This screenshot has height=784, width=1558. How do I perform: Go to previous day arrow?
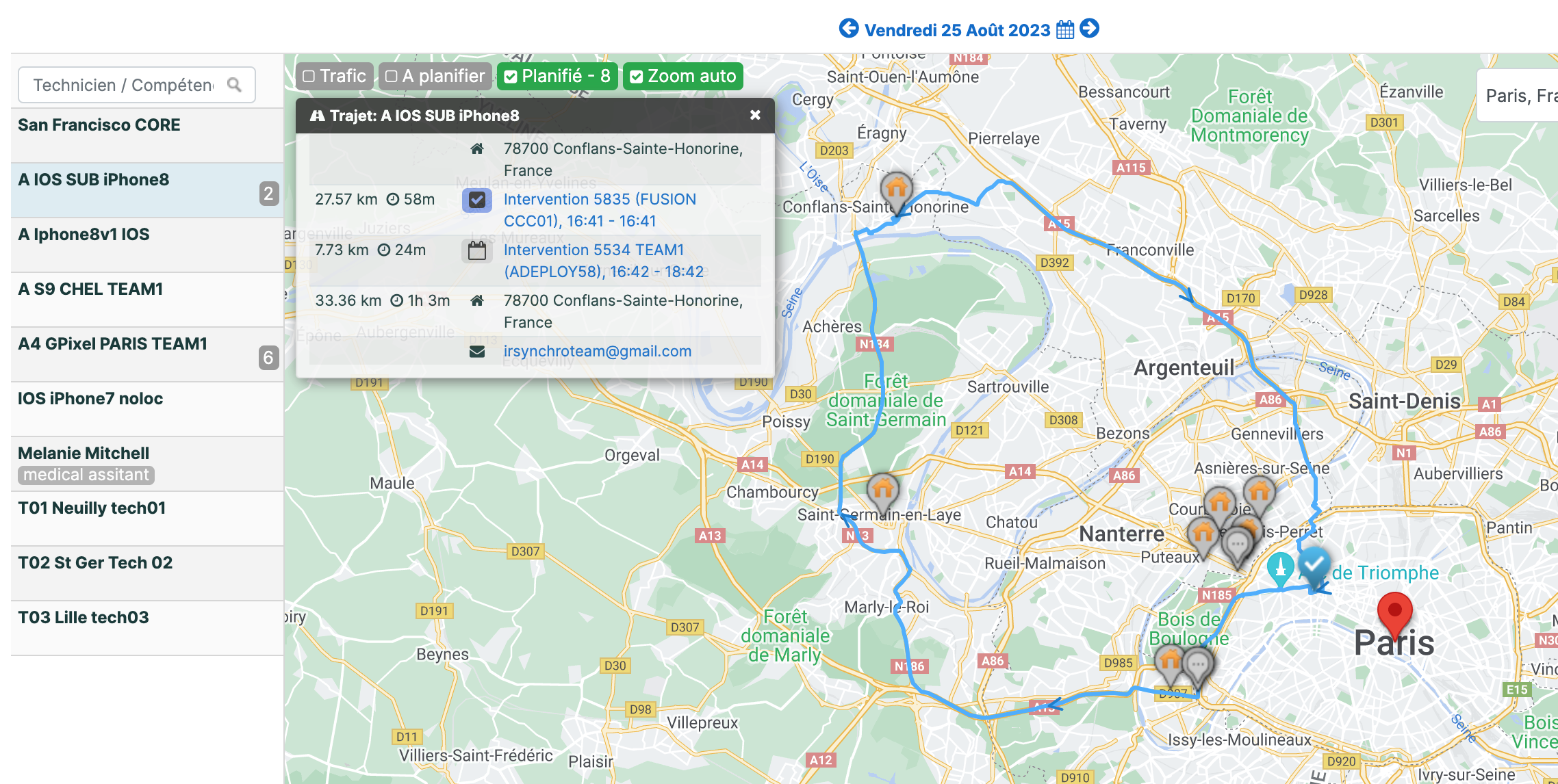(x=849, y=29)
